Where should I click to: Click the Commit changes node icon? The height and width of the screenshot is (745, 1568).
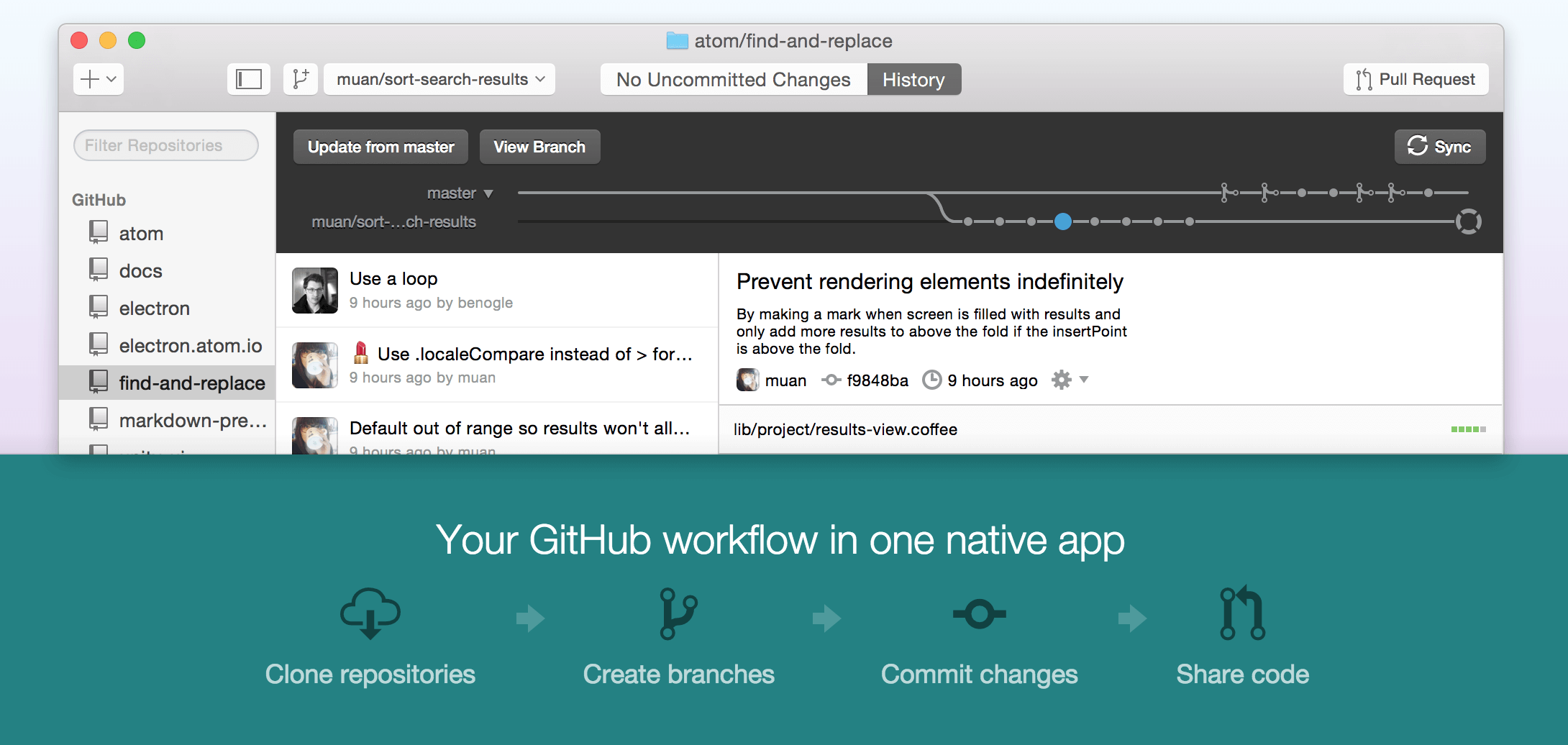[x=980, y=614]
